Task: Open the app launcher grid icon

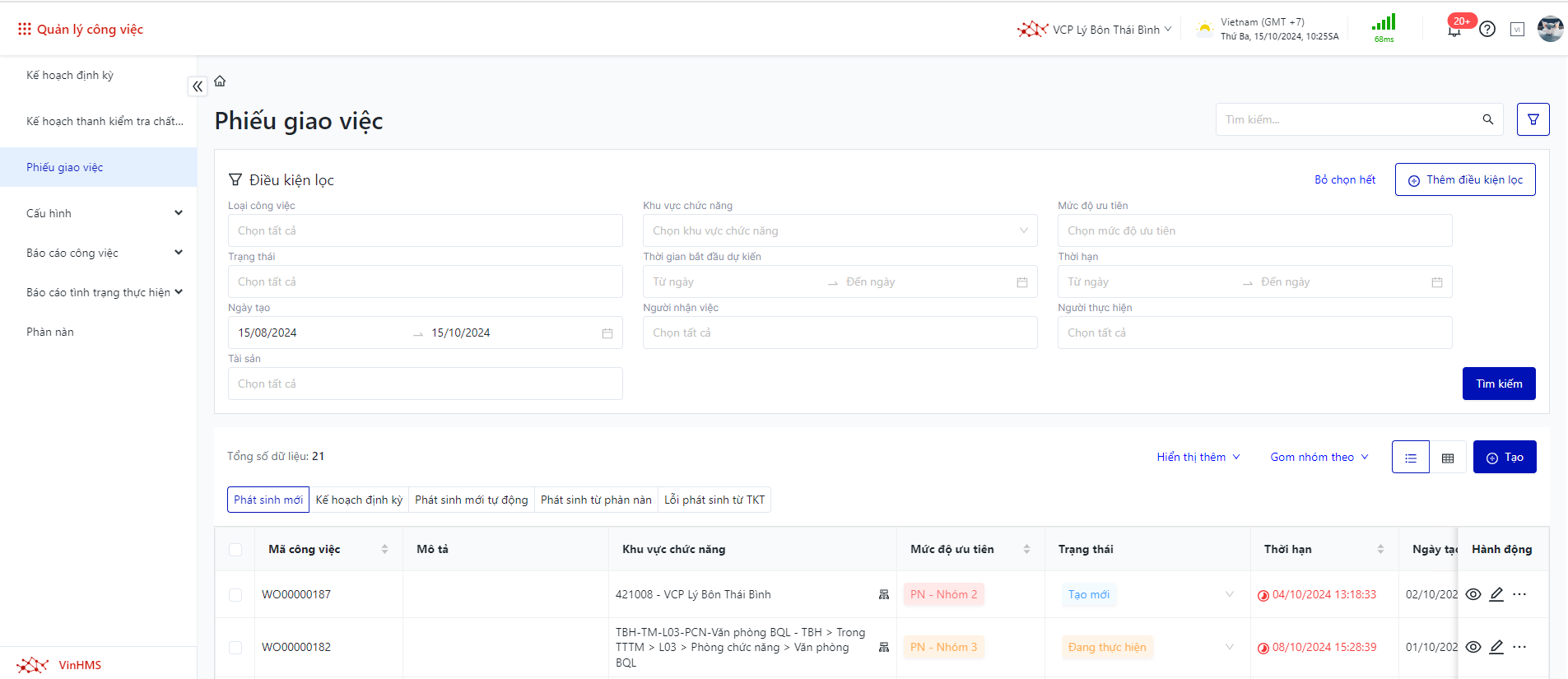Action: (24, 30)
